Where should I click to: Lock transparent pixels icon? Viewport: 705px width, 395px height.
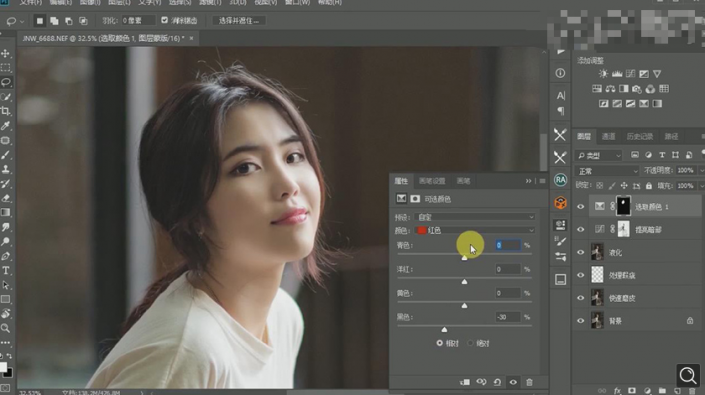click(x=599, y=186)
